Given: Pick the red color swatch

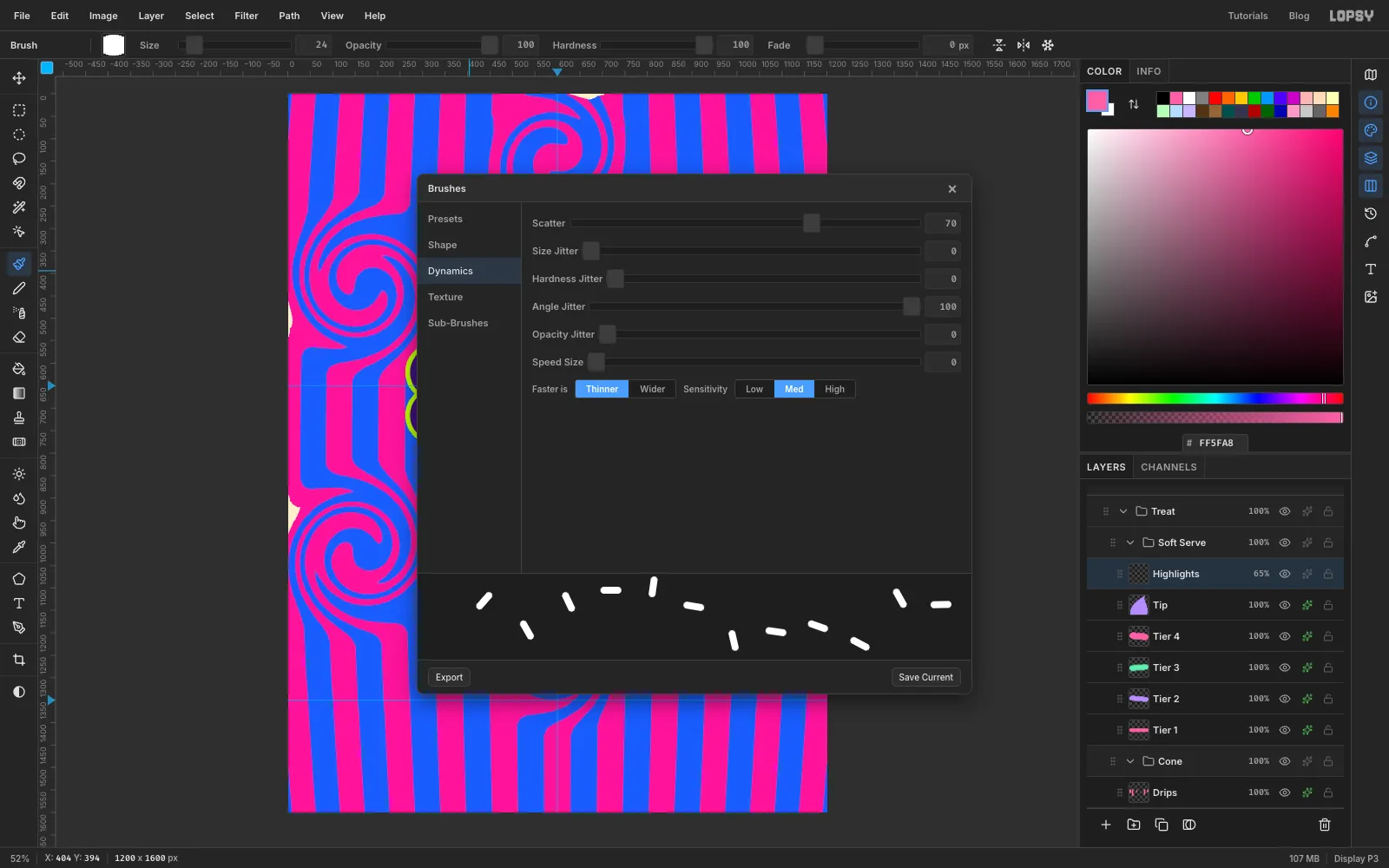Looking at the screenshot, I should [1215, 98].
